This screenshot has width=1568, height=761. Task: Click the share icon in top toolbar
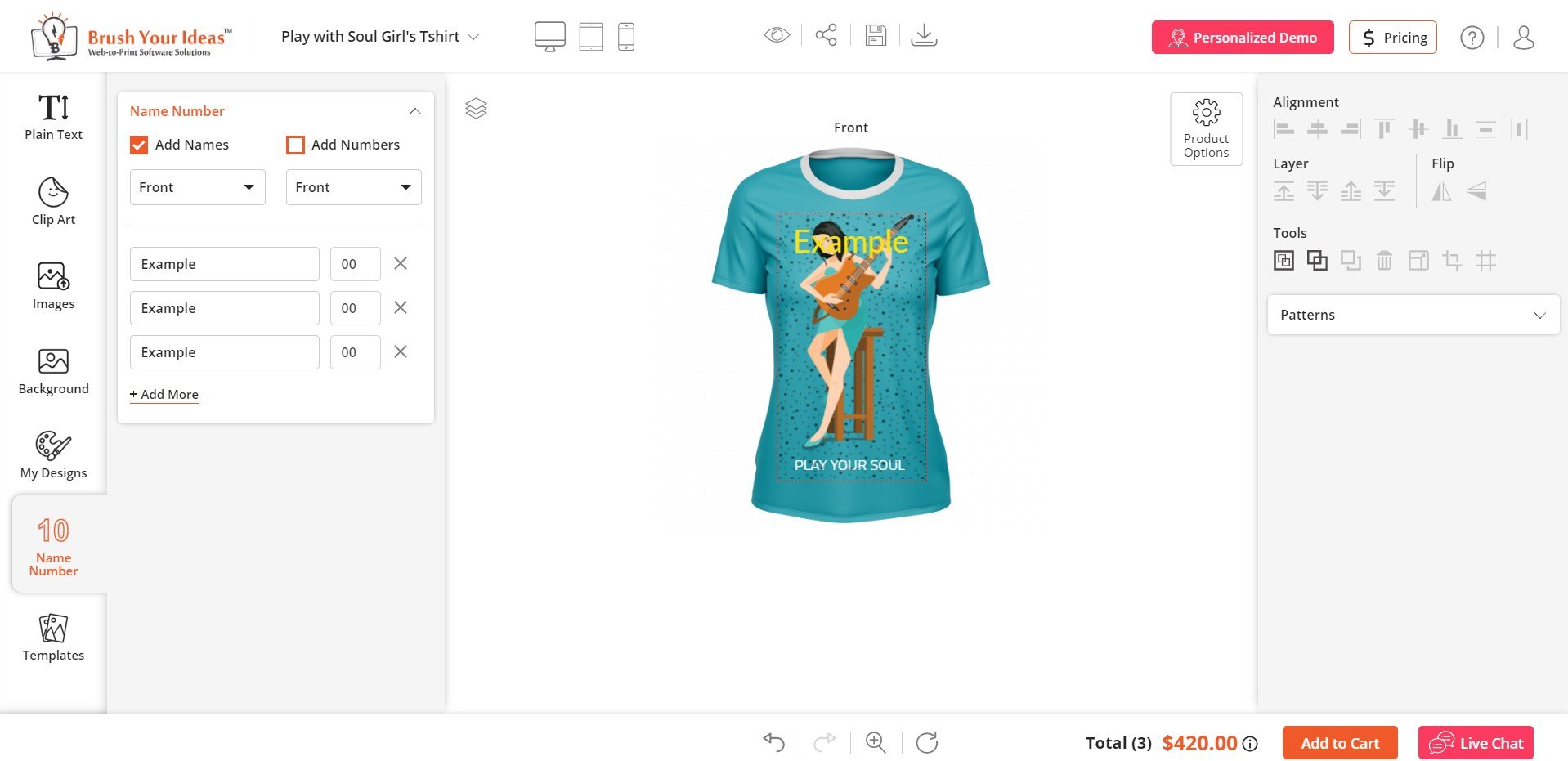click(x=826, y=35)
